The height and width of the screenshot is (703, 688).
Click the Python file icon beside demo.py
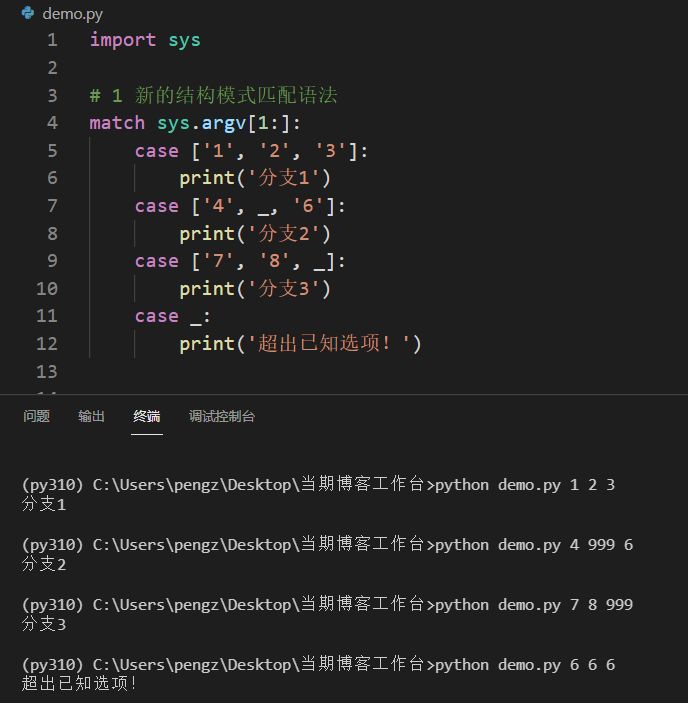[x=28, y=13]
